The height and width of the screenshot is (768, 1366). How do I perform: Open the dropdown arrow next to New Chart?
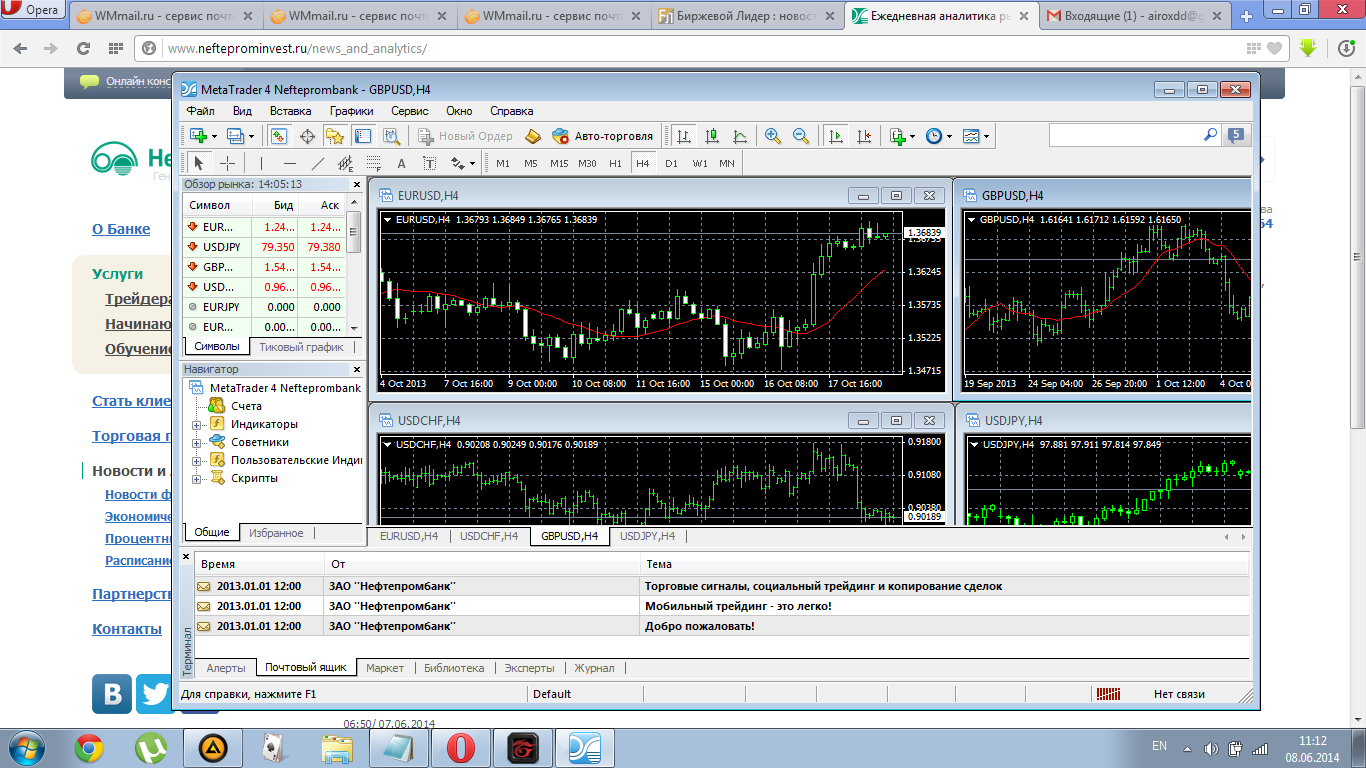coord(214,136)
